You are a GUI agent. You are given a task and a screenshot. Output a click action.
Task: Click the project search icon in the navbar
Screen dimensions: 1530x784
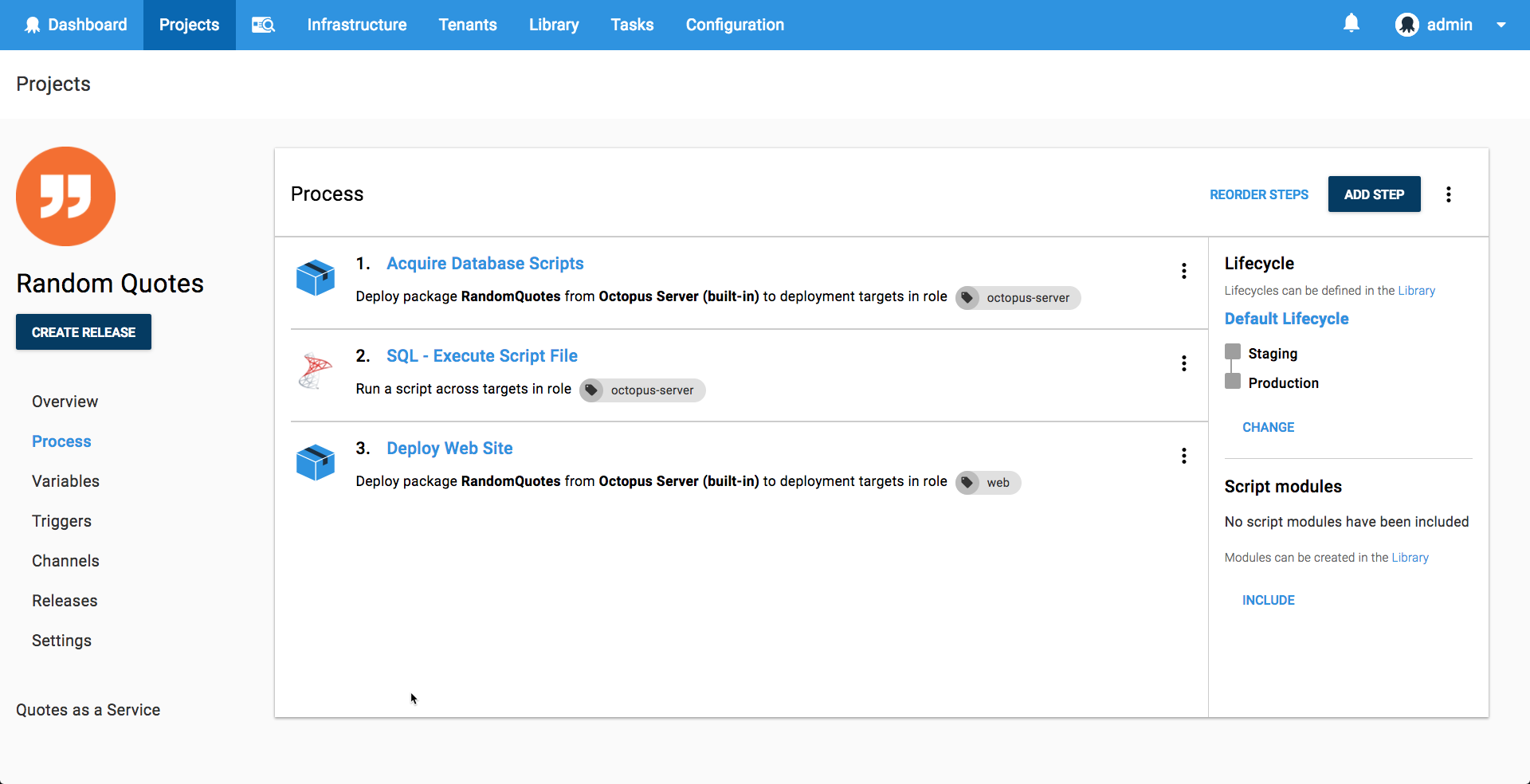coord(263,25)
